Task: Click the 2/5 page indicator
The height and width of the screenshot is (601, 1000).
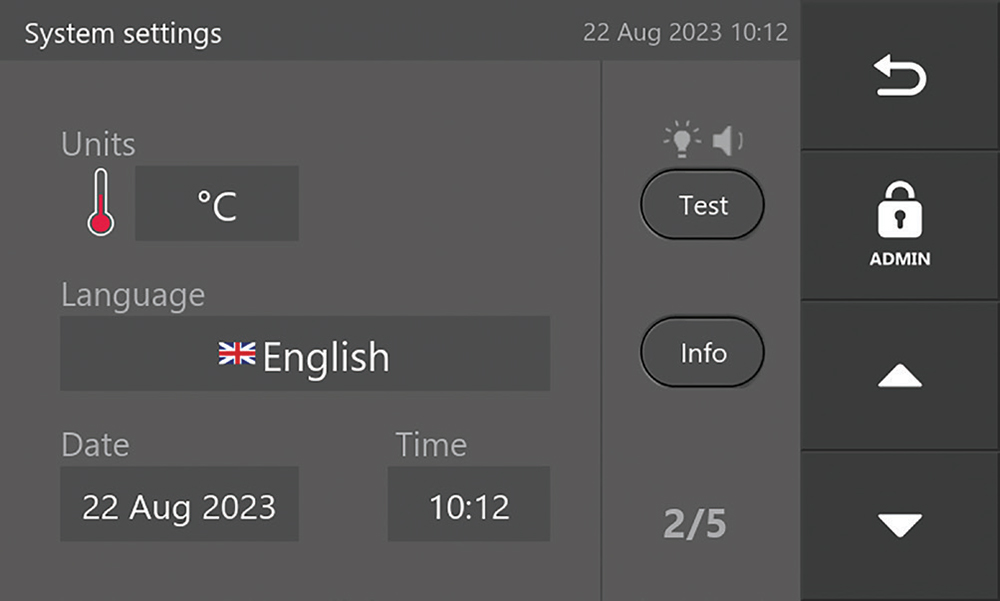Action: point(695,524)
